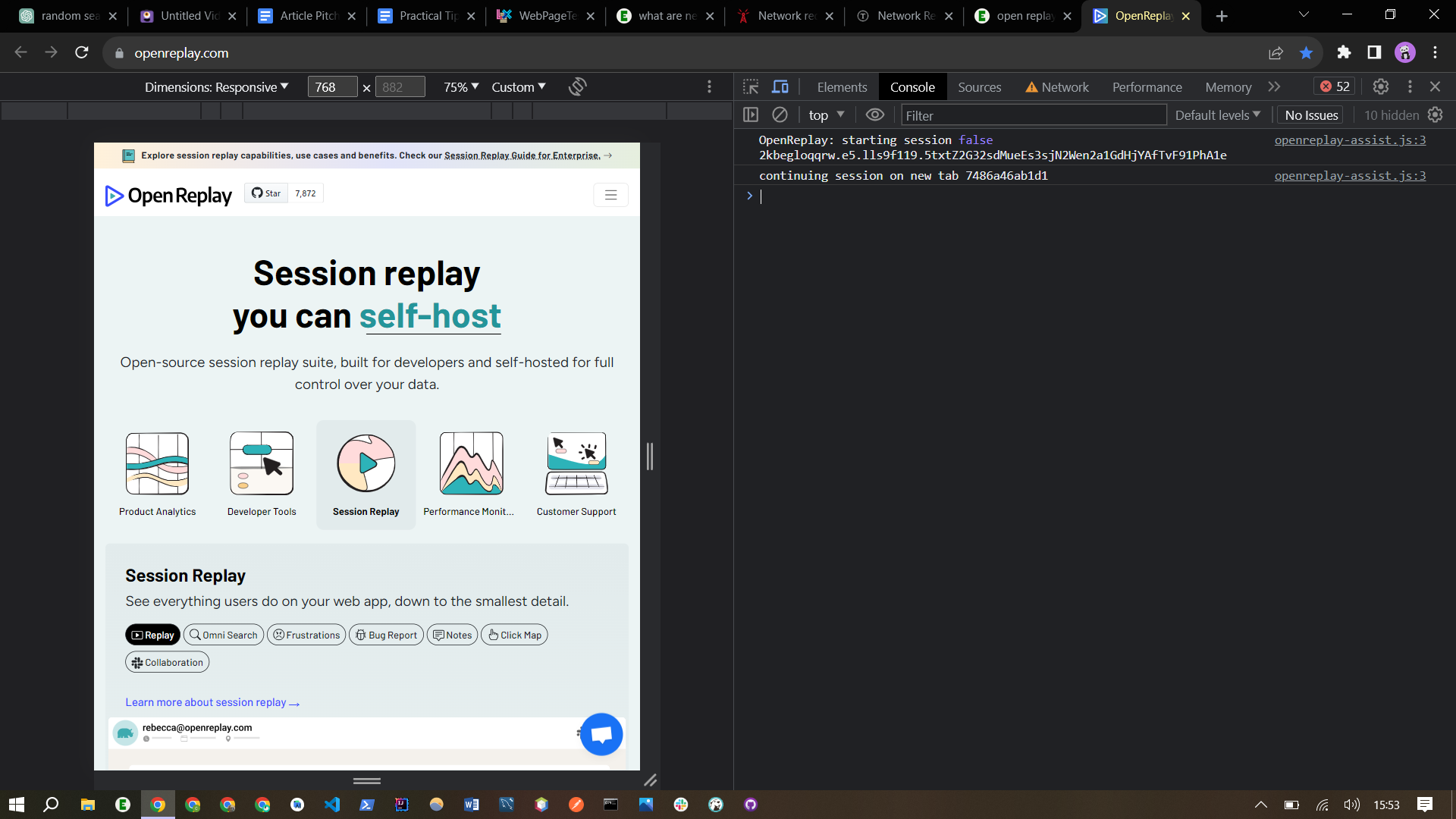Focus the console Filter field
The height and width of the screenshot is (819, 1456).
pos(1034,115)
